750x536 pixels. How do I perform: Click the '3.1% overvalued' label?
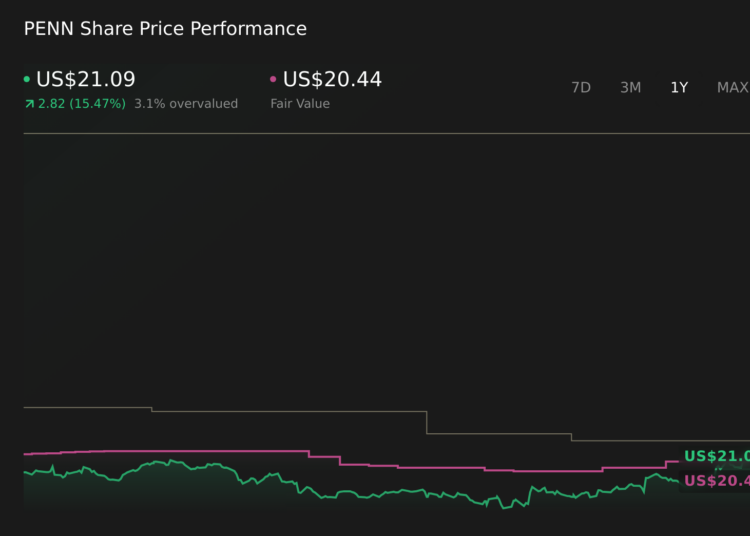(186, 104)
